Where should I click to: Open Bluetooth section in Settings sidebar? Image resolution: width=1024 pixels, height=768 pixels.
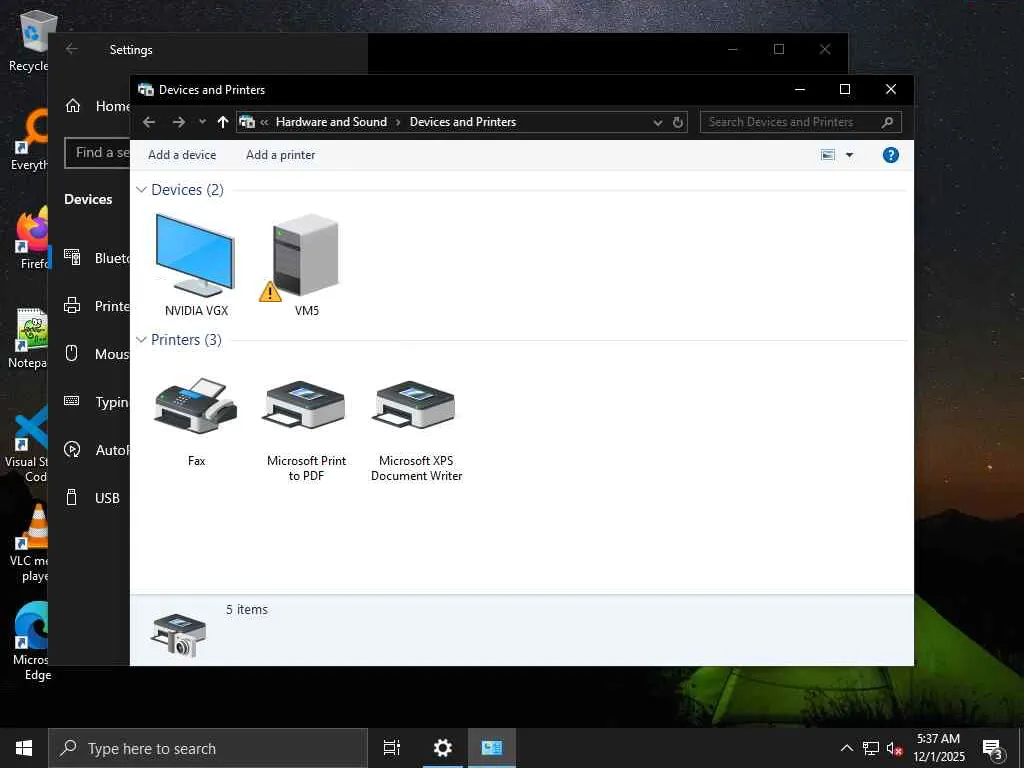[97, 258]
